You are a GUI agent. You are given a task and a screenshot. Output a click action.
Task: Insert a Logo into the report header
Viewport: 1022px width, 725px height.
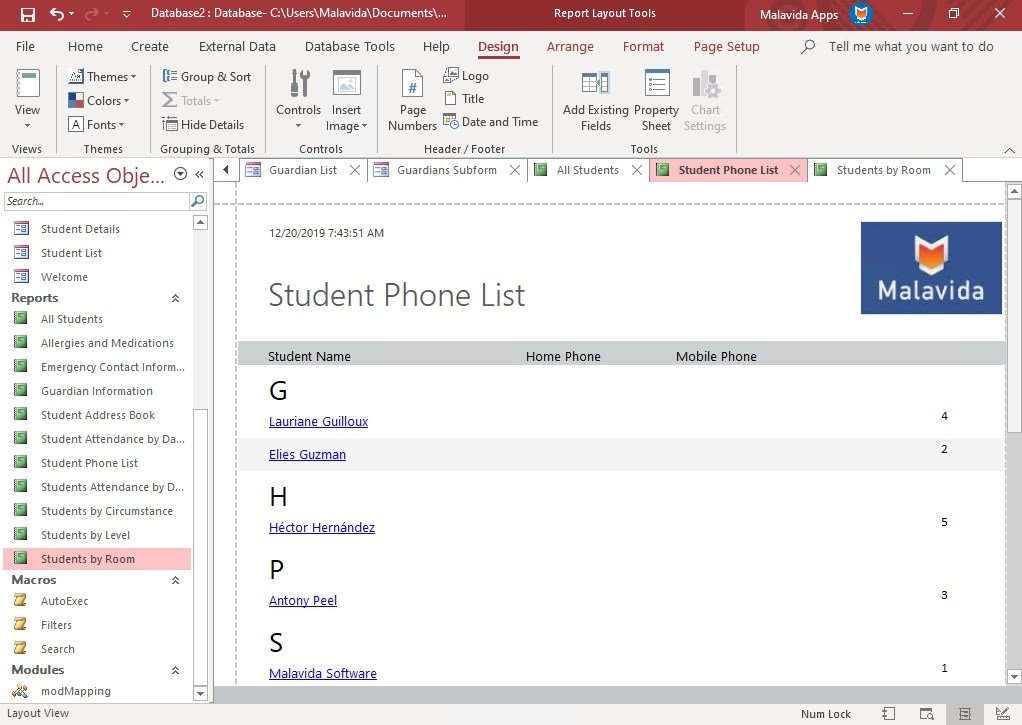click(465, 75)
